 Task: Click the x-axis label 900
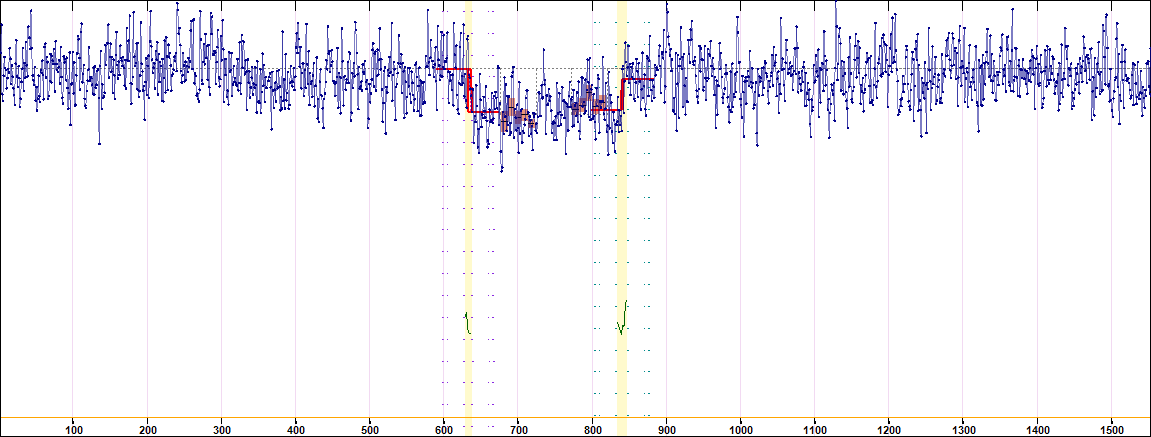pos(666,429)
